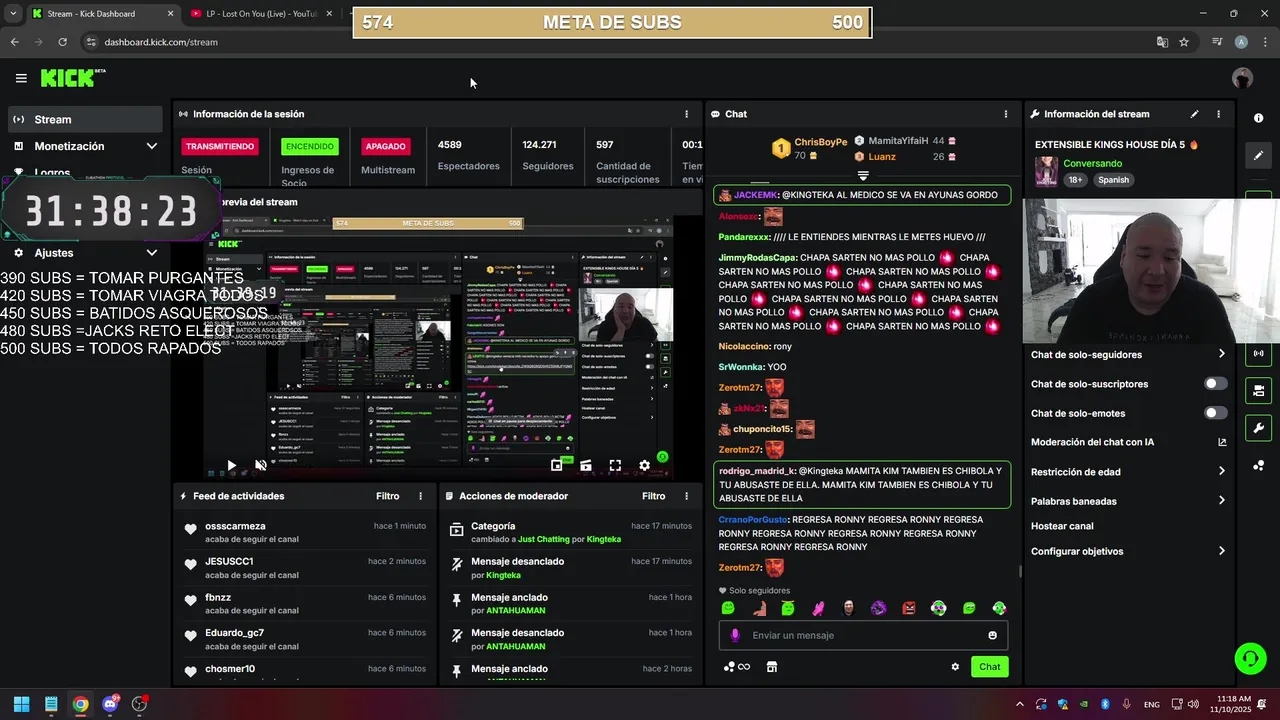Open the emoji picker in chat input
Viewport: 1280px width, 720px height.
tap(992, 635)
